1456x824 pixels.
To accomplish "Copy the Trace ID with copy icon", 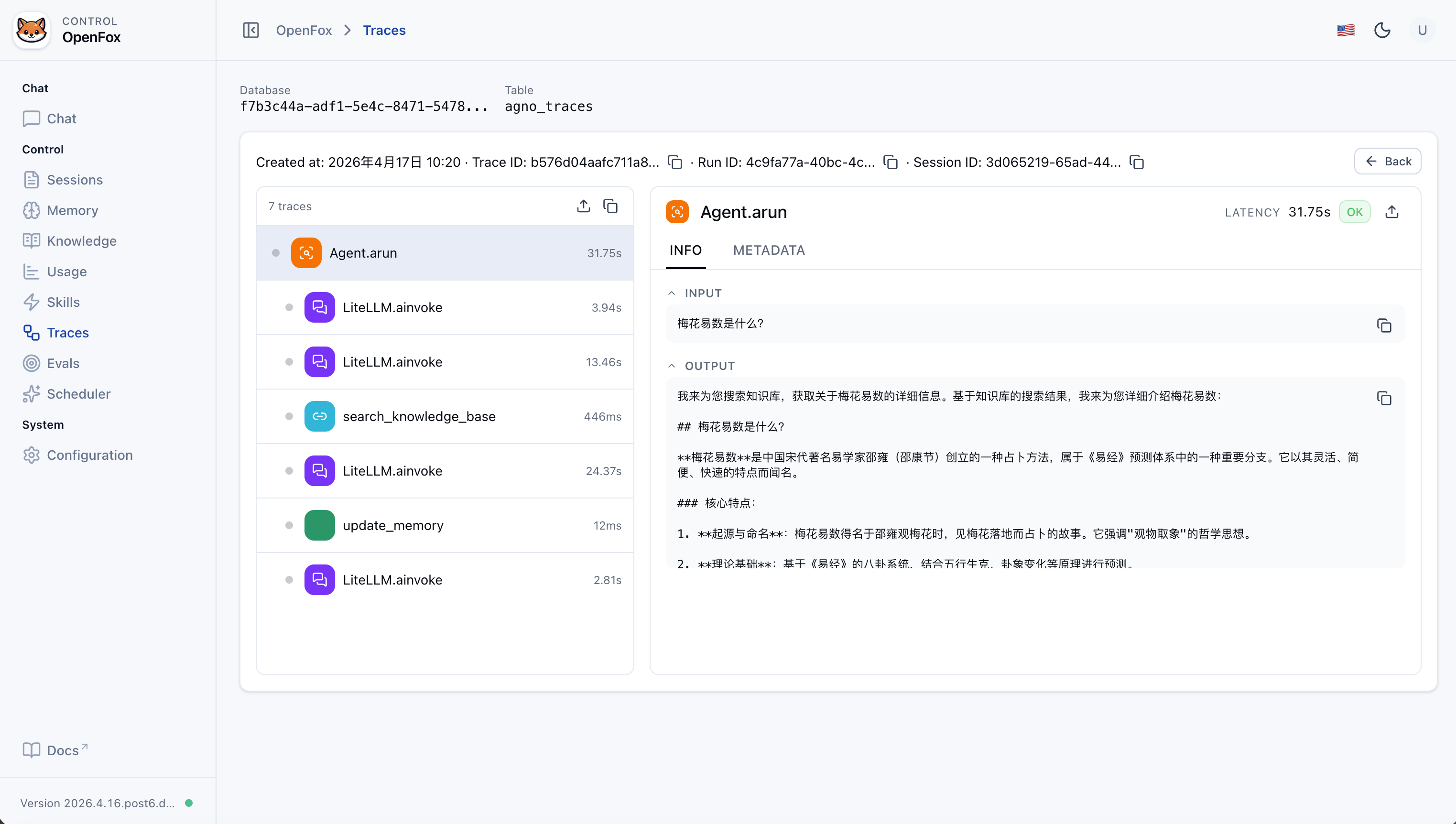I will click(x=675, y=163).
